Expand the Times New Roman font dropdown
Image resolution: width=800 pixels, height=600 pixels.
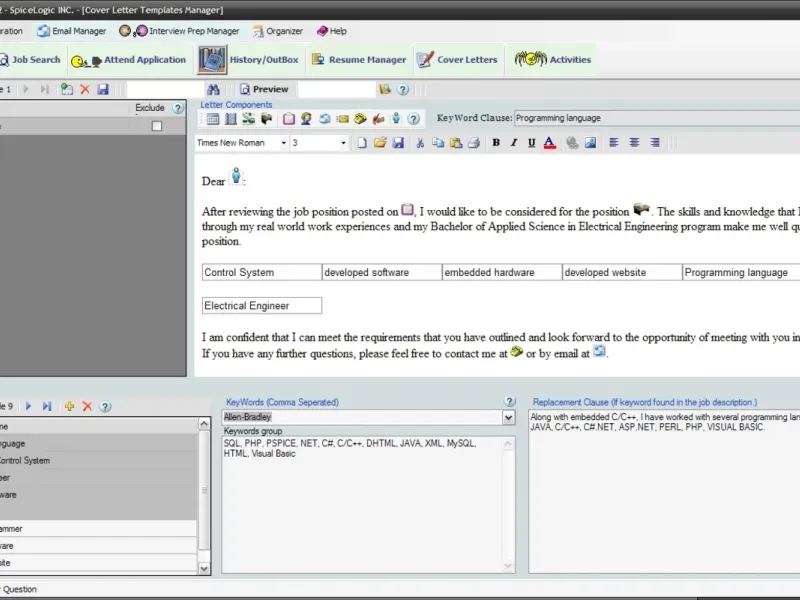pos(284,143)
